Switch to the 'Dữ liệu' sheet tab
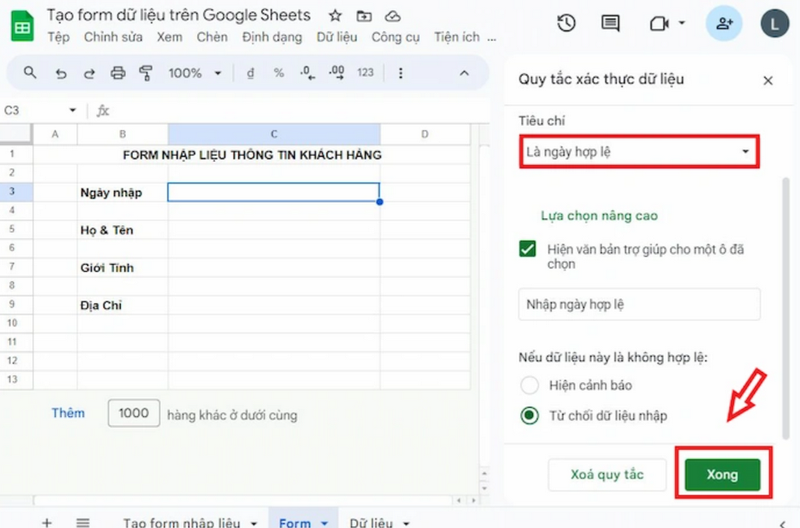This screenshot has width=800, height=528. pos(370,522)
